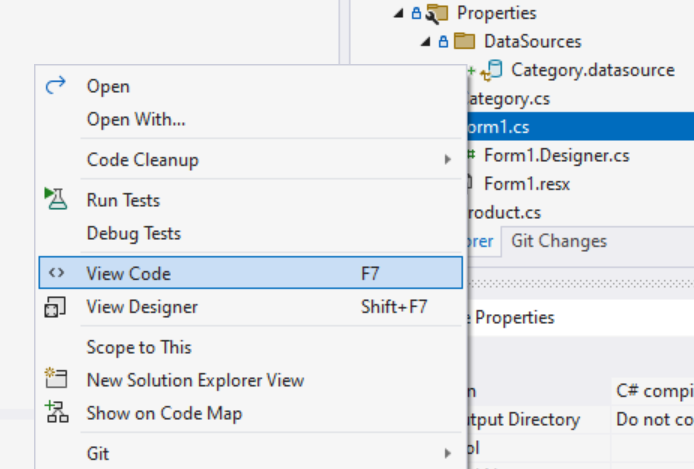Viewport: 694px width, 469px height.
Task: Expand the Git submenu arrow
Action: coord(447,454)
